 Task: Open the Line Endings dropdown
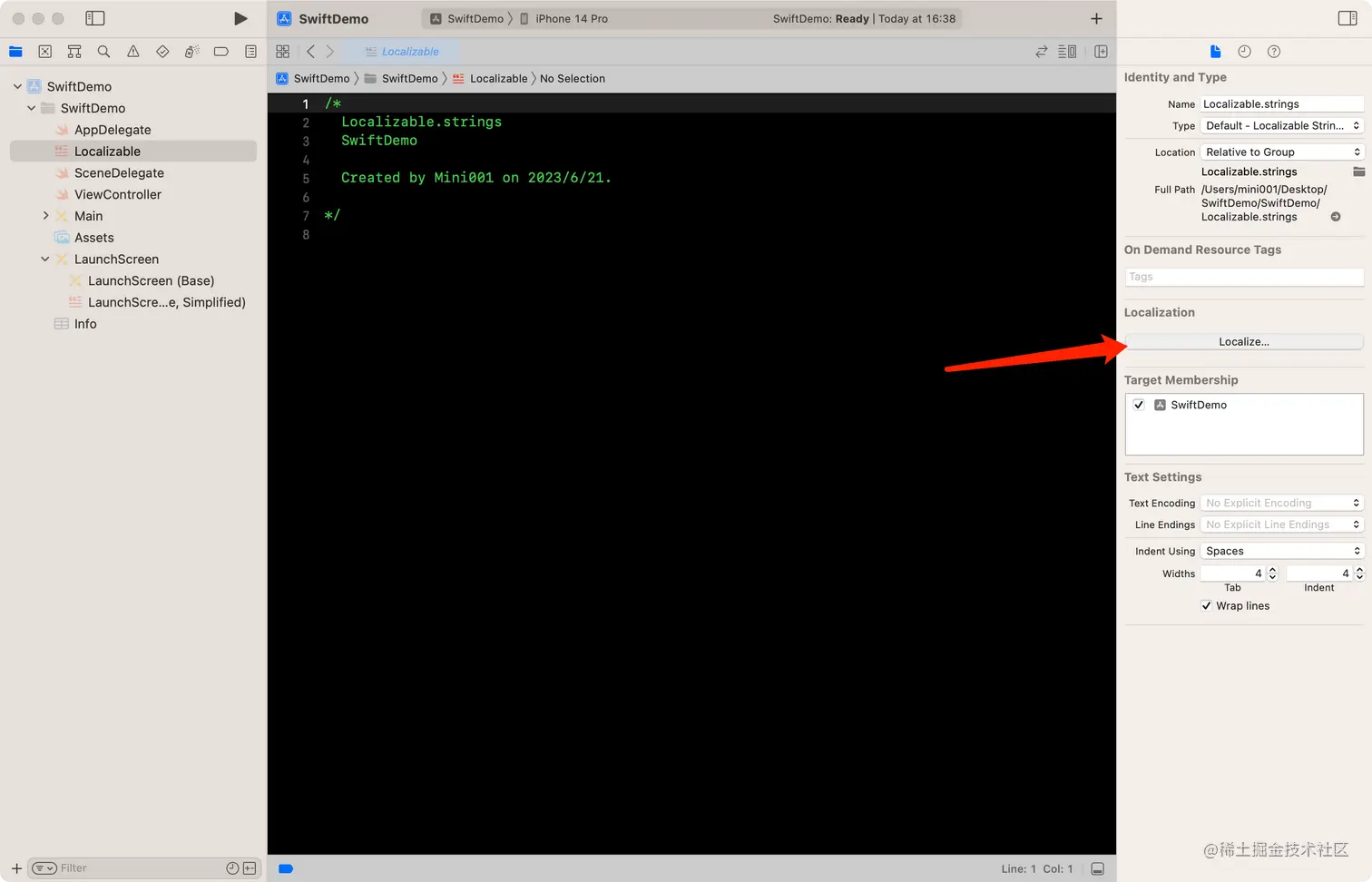tap(1282, 524)
